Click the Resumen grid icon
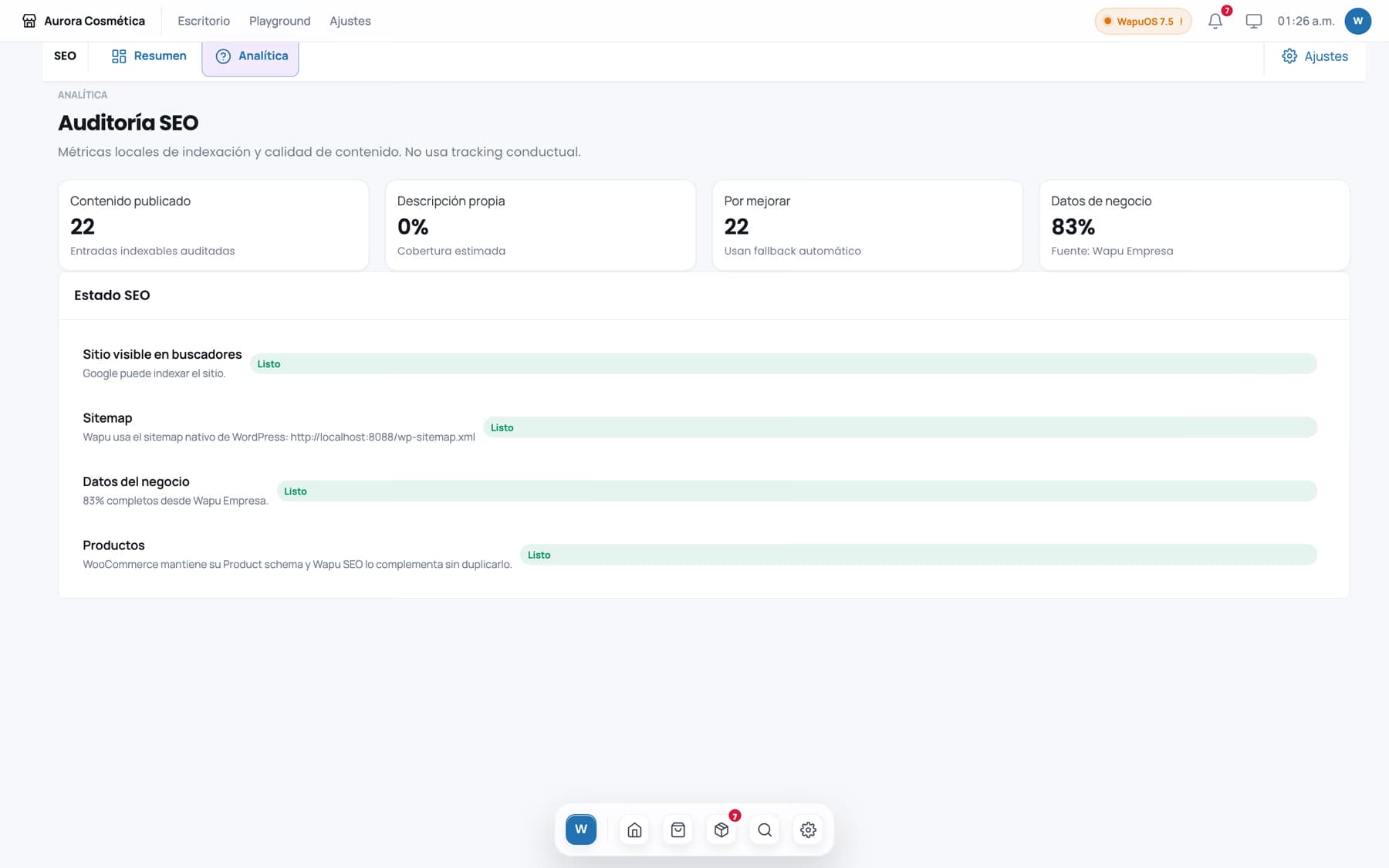The image size is (1389, 868). (119, 56)
